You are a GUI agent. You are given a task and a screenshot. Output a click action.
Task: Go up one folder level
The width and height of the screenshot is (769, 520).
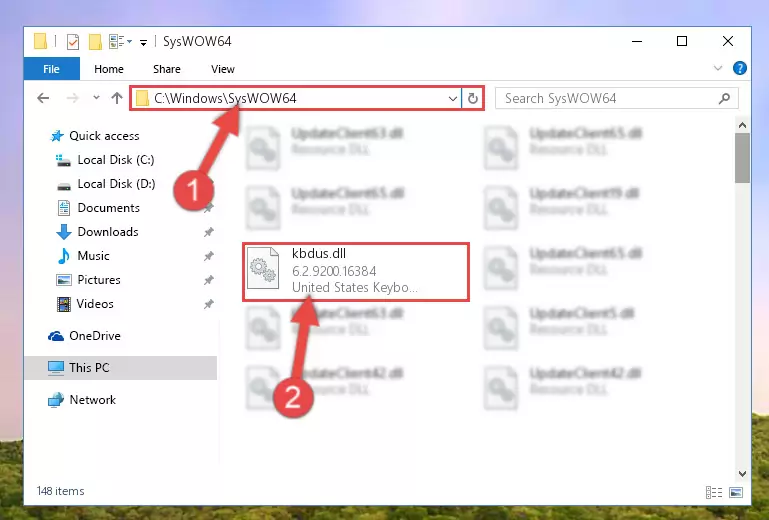pos(117,98)
